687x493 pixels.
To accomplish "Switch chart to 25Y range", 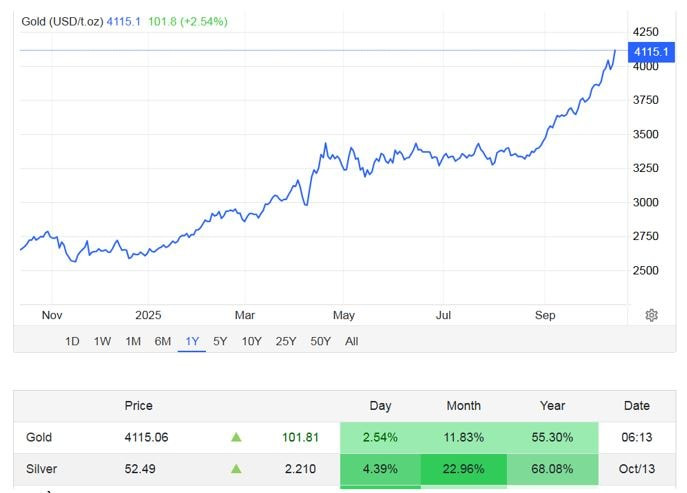I will point(286,341).
